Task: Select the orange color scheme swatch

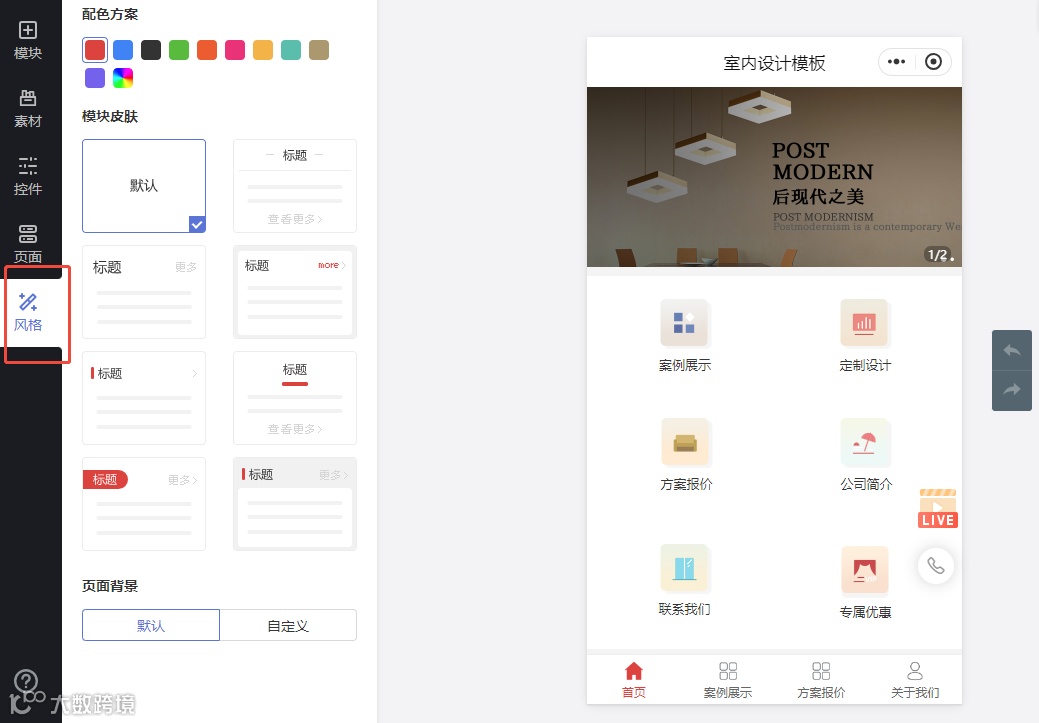Action: click(207, 50)
